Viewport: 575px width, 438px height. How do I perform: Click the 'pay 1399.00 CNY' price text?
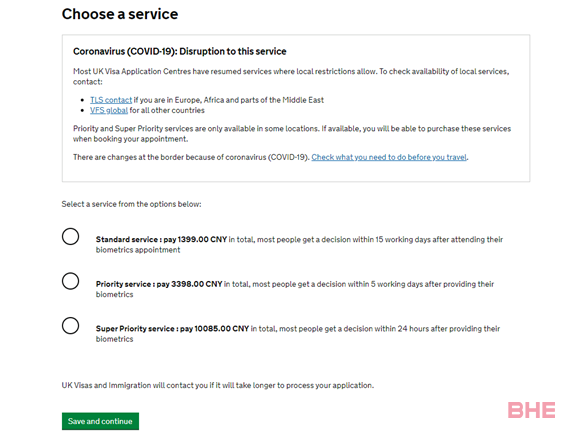tap(195, 240)
